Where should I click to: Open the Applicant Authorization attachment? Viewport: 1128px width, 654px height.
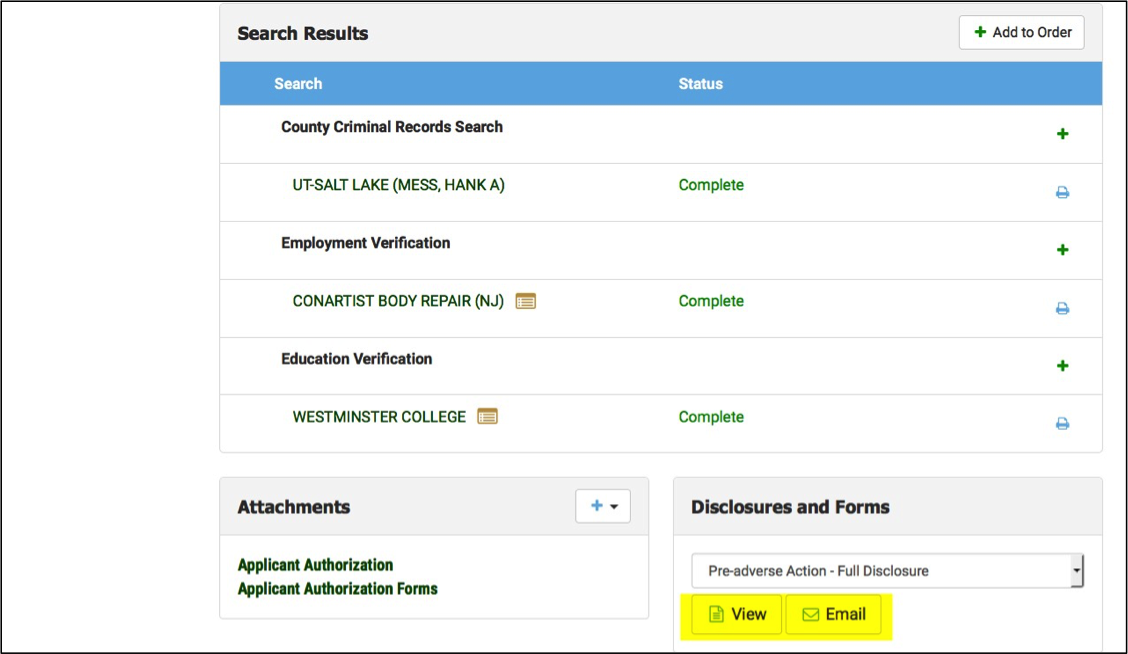(x=315, y=565)
